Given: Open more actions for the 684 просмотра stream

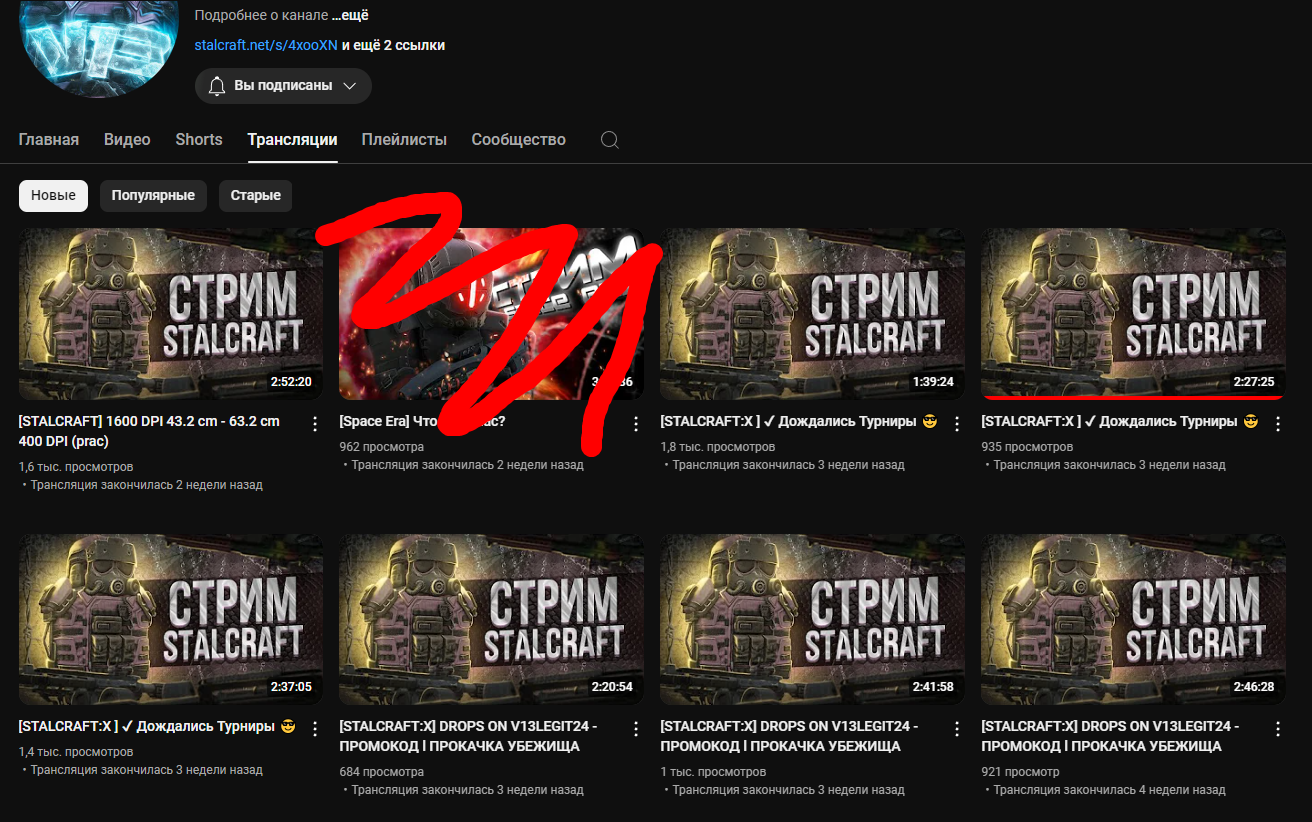Looking at the screenshot, I should tap(636, 729).
